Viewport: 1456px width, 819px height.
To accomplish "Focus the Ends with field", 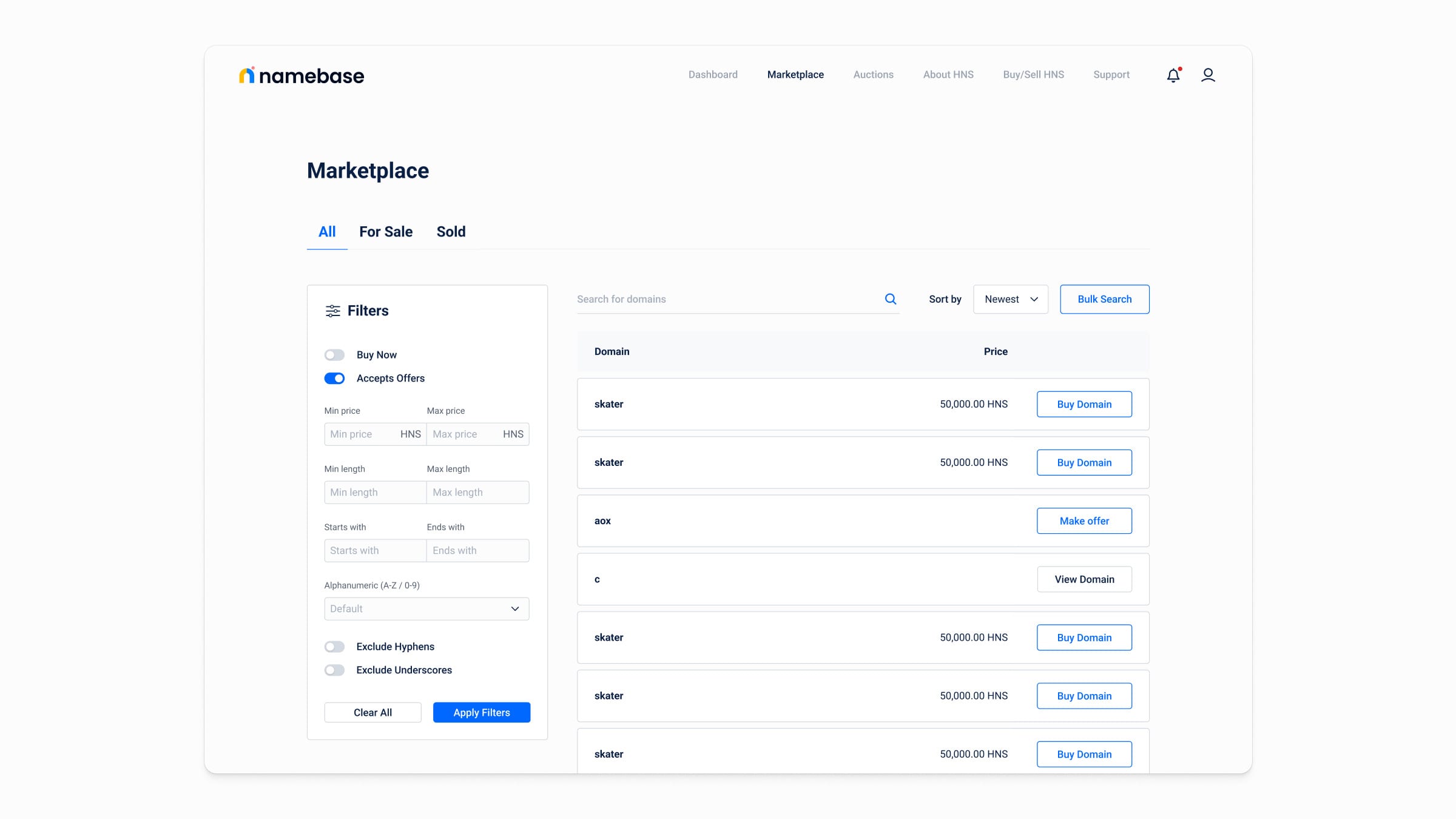I will (478, 551).
